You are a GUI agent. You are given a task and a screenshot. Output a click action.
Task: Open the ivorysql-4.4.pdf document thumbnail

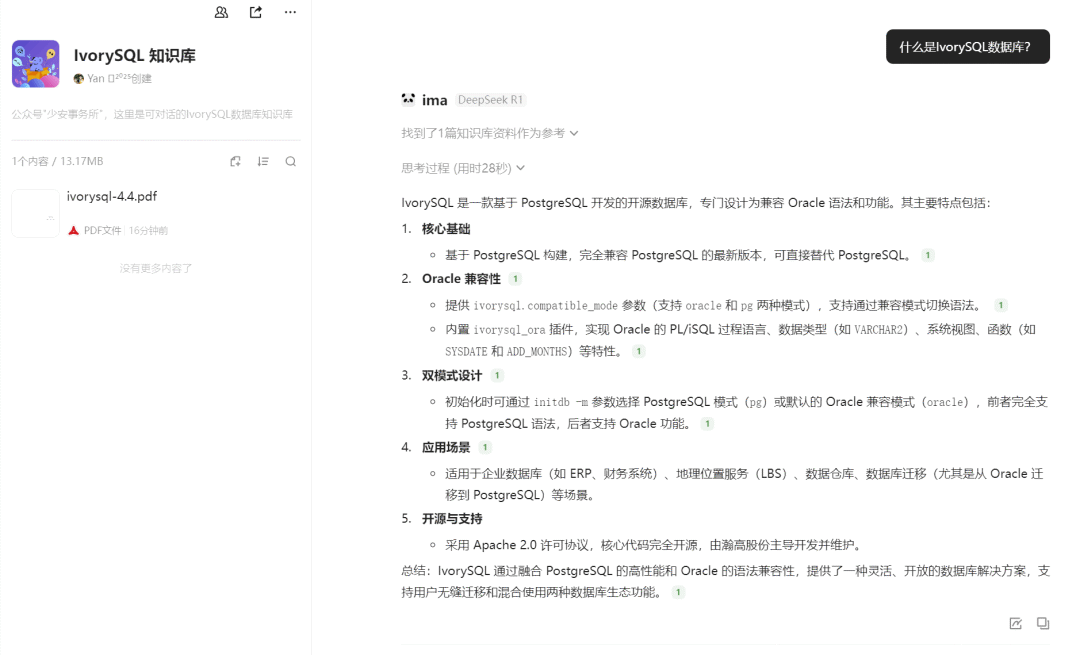coord(36,213)
